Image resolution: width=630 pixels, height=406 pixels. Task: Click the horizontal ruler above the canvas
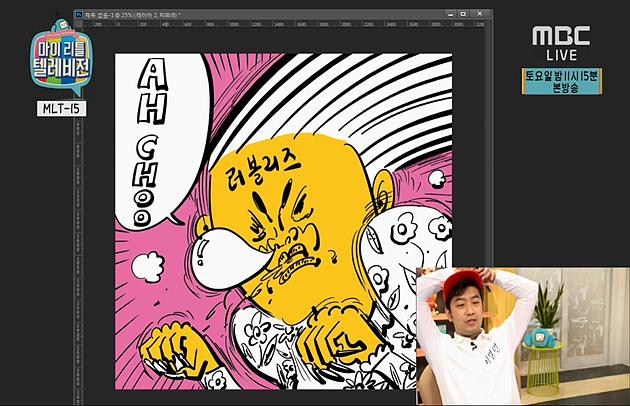283,24
